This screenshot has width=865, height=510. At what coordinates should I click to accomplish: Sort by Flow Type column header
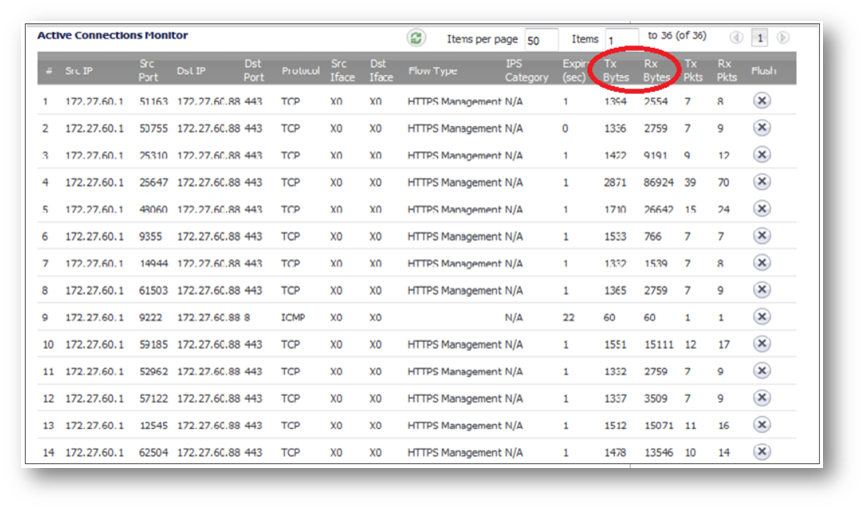(x=433, y=71)
